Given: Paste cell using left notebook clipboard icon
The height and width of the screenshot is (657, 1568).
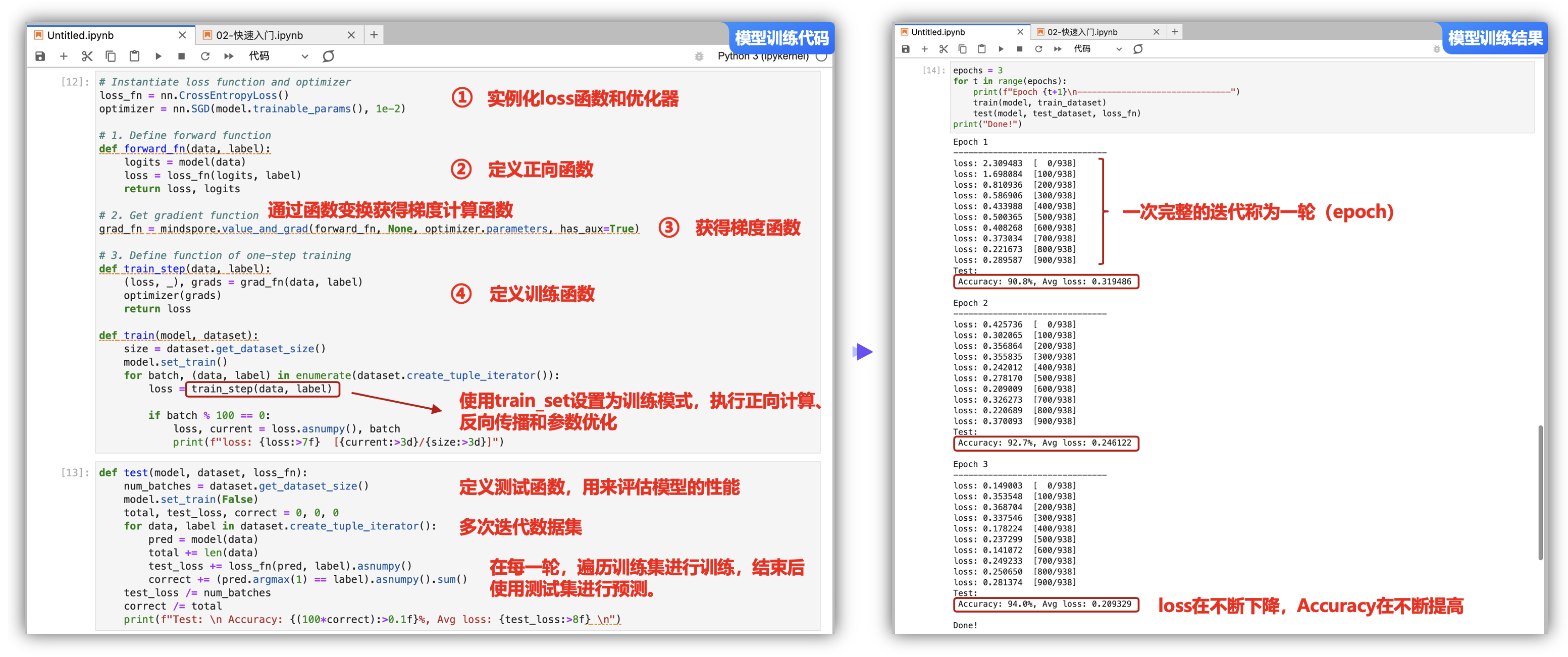Looking at the screenshot, I should click(134, 56).
